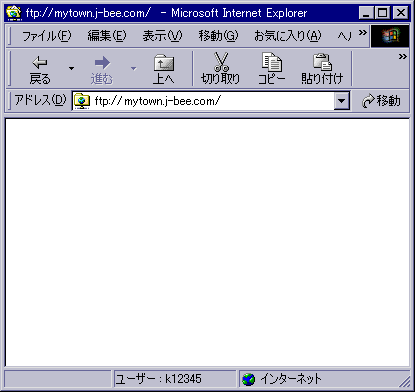Viewport: 416px width, 392px height.
Task: Click the FTP folder icon in address bar
Action: (x=82, y=101)
